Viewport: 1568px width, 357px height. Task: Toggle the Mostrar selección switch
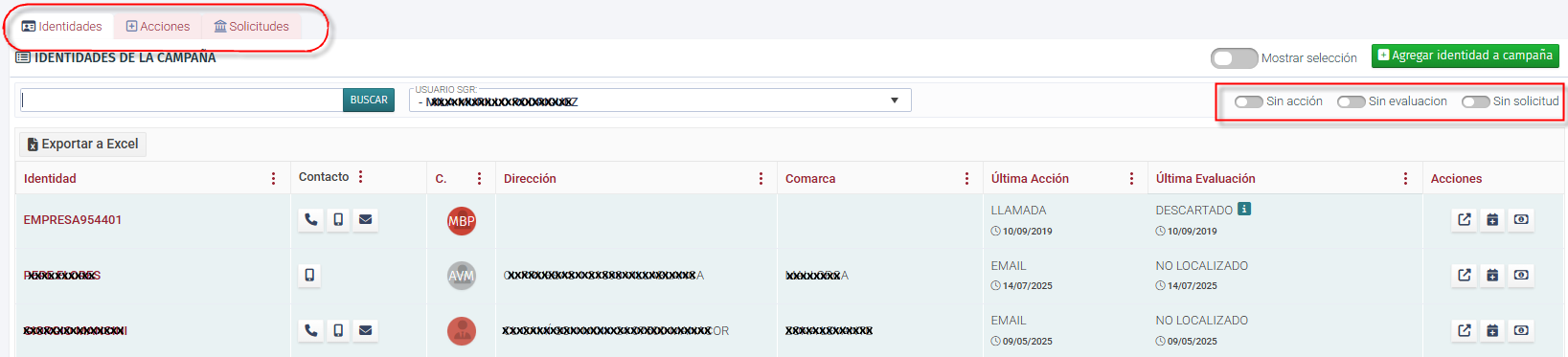[x=1235, y=58]
